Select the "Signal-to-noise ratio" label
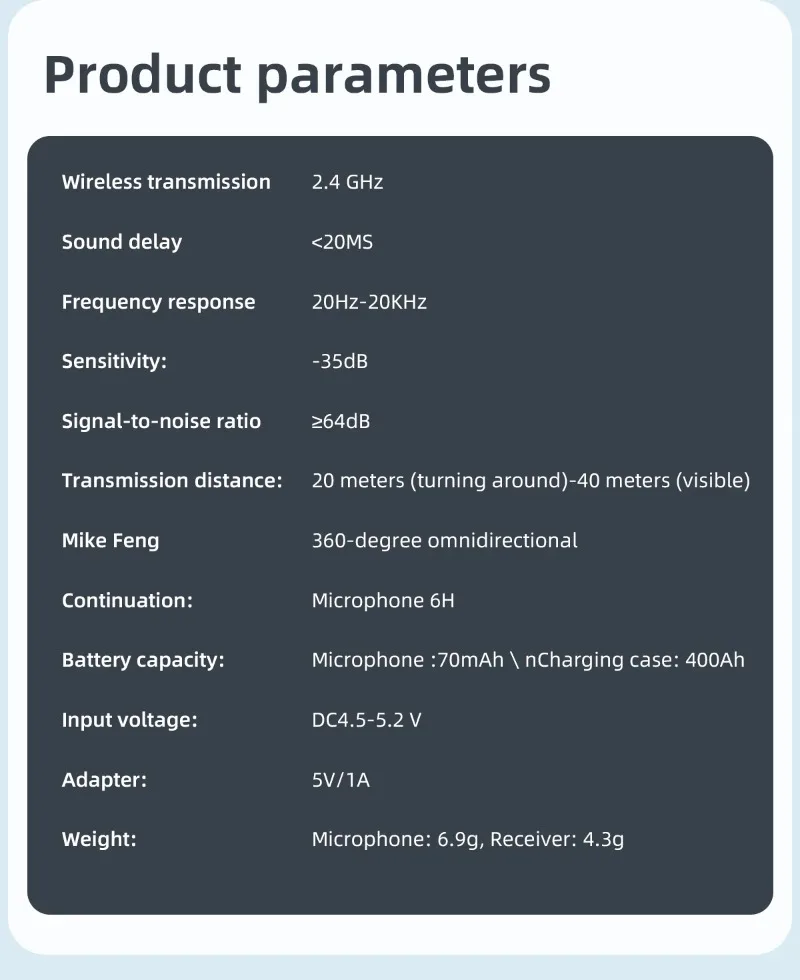The image size is (800, 980). [x=161, y=421]
